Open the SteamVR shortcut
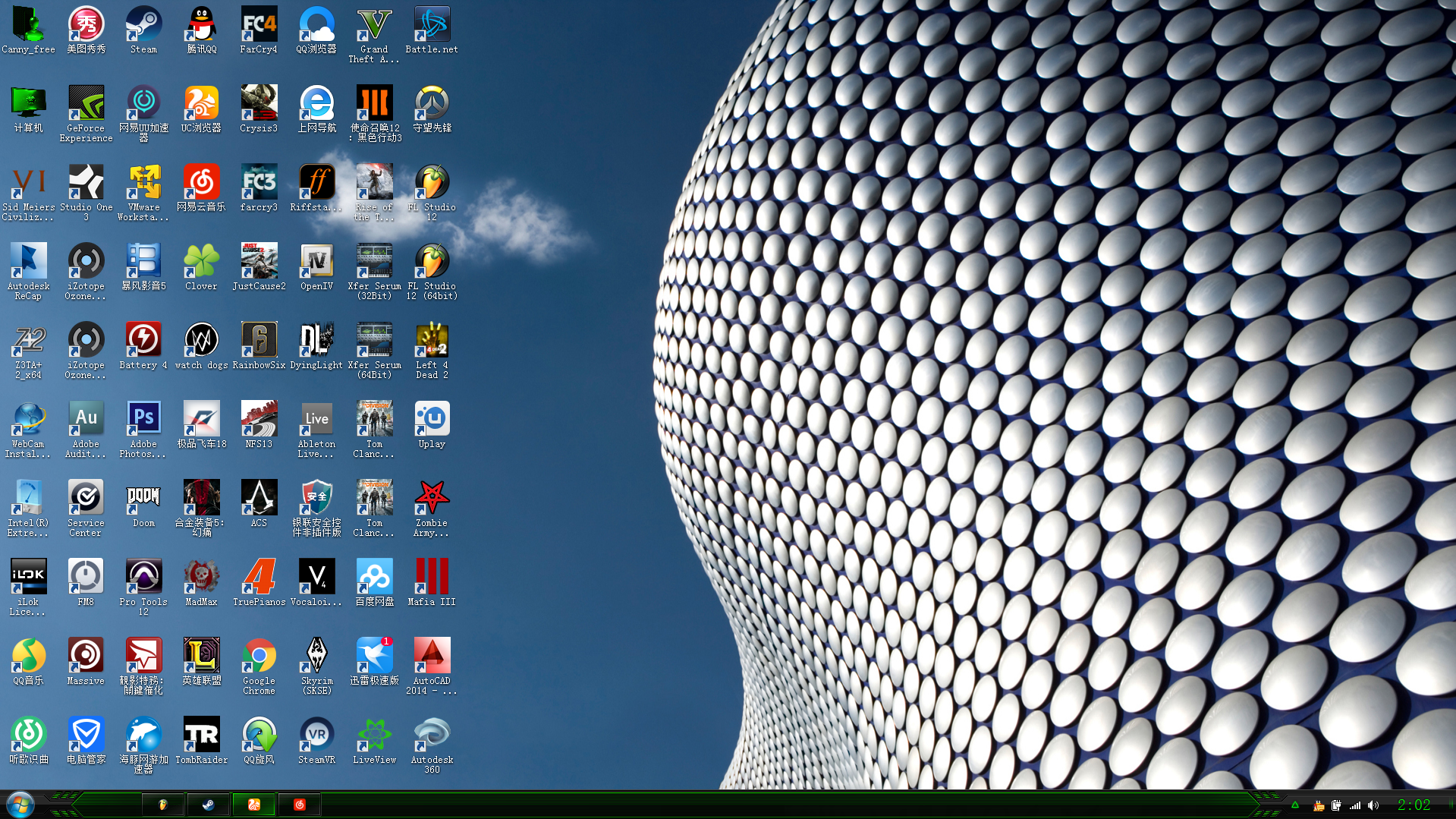 (316, 741)
